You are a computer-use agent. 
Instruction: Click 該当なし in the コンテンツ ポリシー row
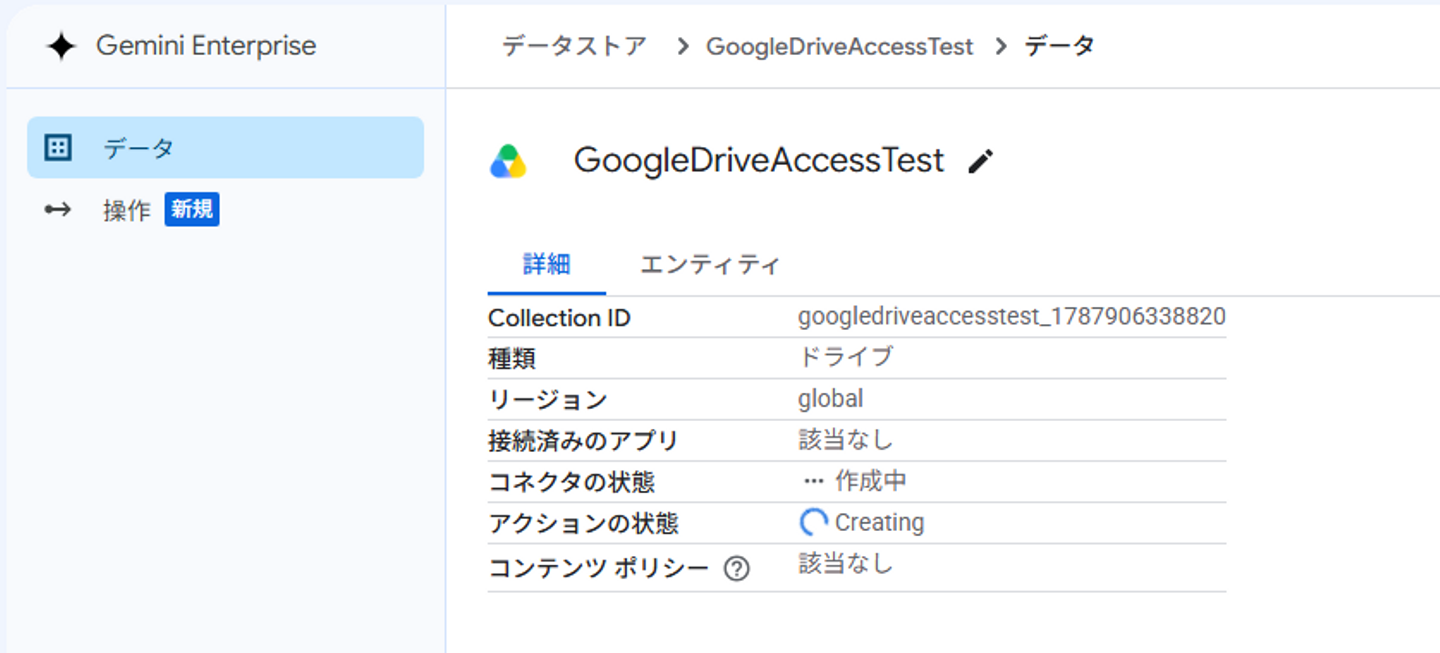point(845,564)
